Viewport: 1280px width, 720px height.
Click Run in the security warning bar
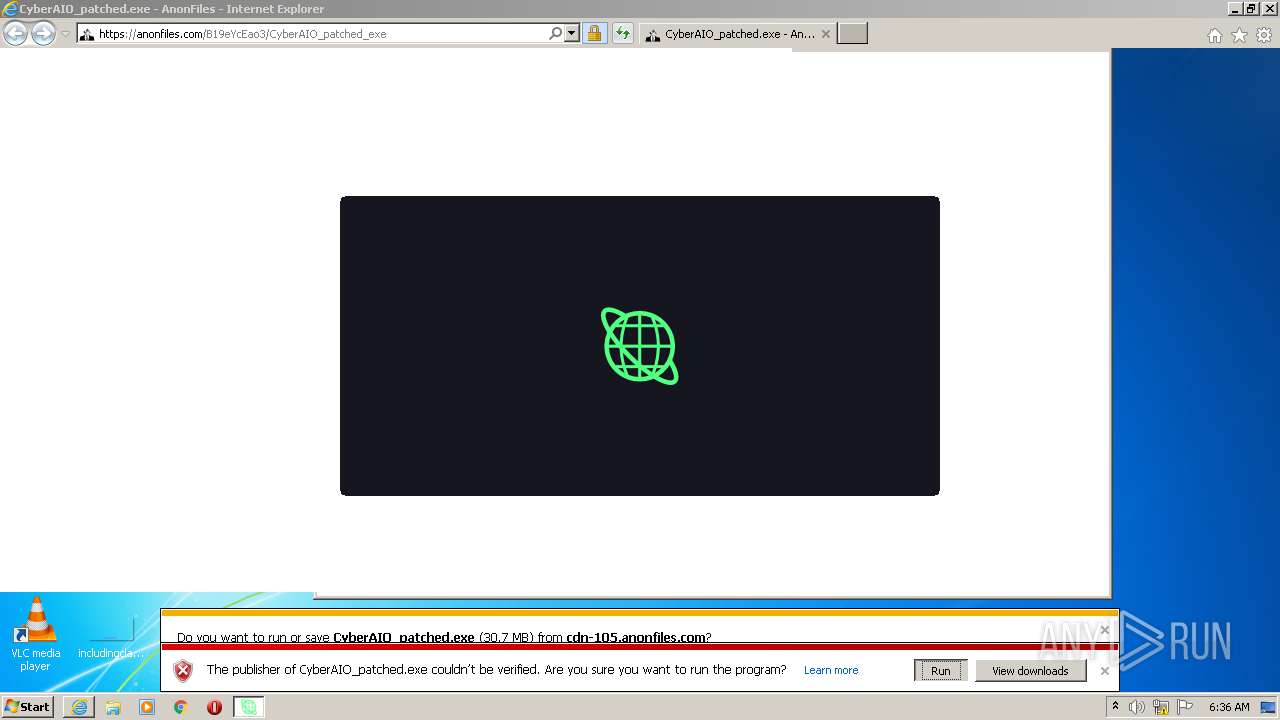pyautogui.click(x=940, y=671)
